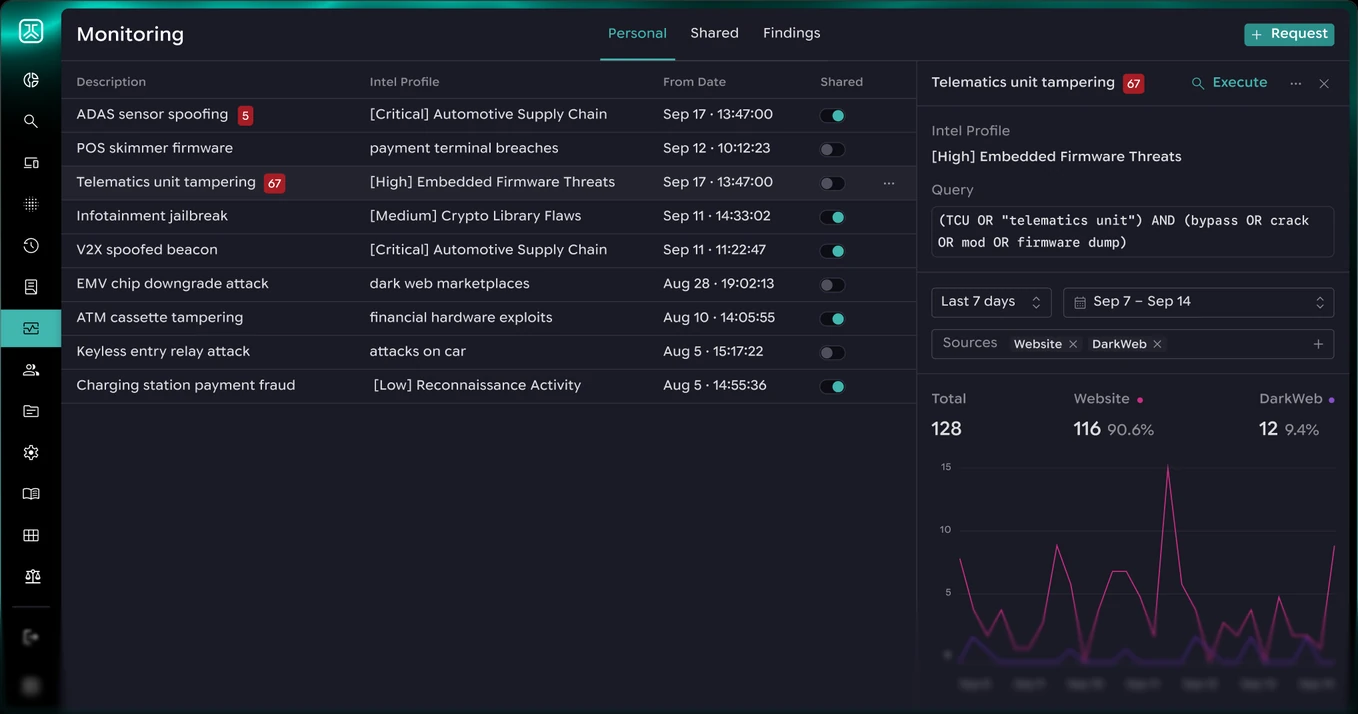Select the POS skimmer firmware row

click(489, 149)
